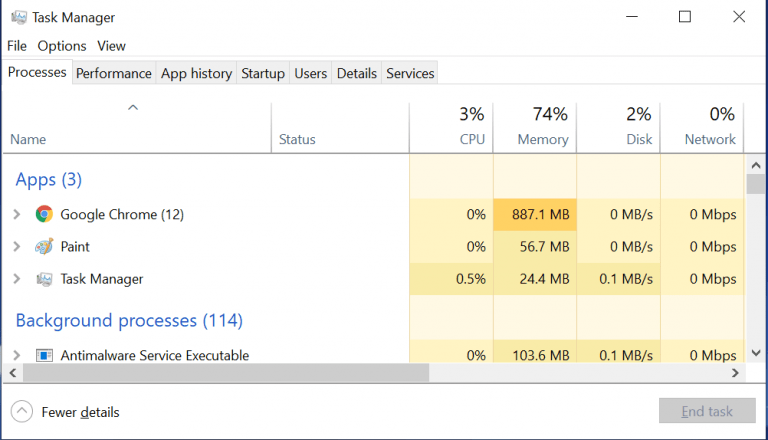Viewport: 768px width, 440px height.
Task: Click the Fewer details circle arrow icon
Action: pyautogui.click(x=22, y=412)
